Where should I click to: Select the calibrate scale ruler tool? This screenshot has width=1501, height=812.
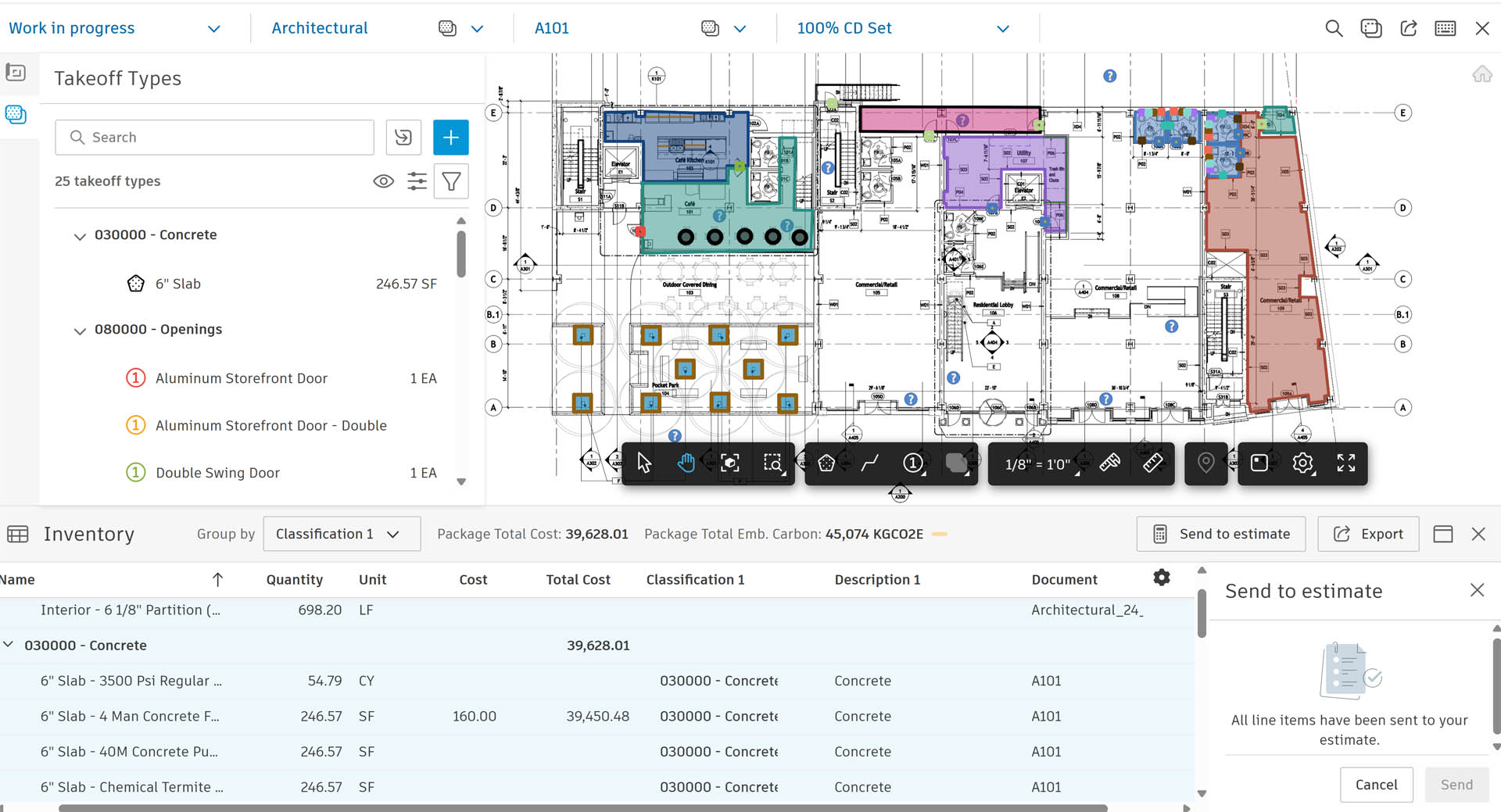point(1110,463)
